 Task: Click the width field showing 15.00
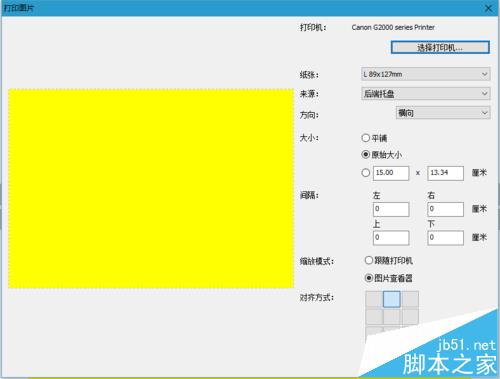391,173
